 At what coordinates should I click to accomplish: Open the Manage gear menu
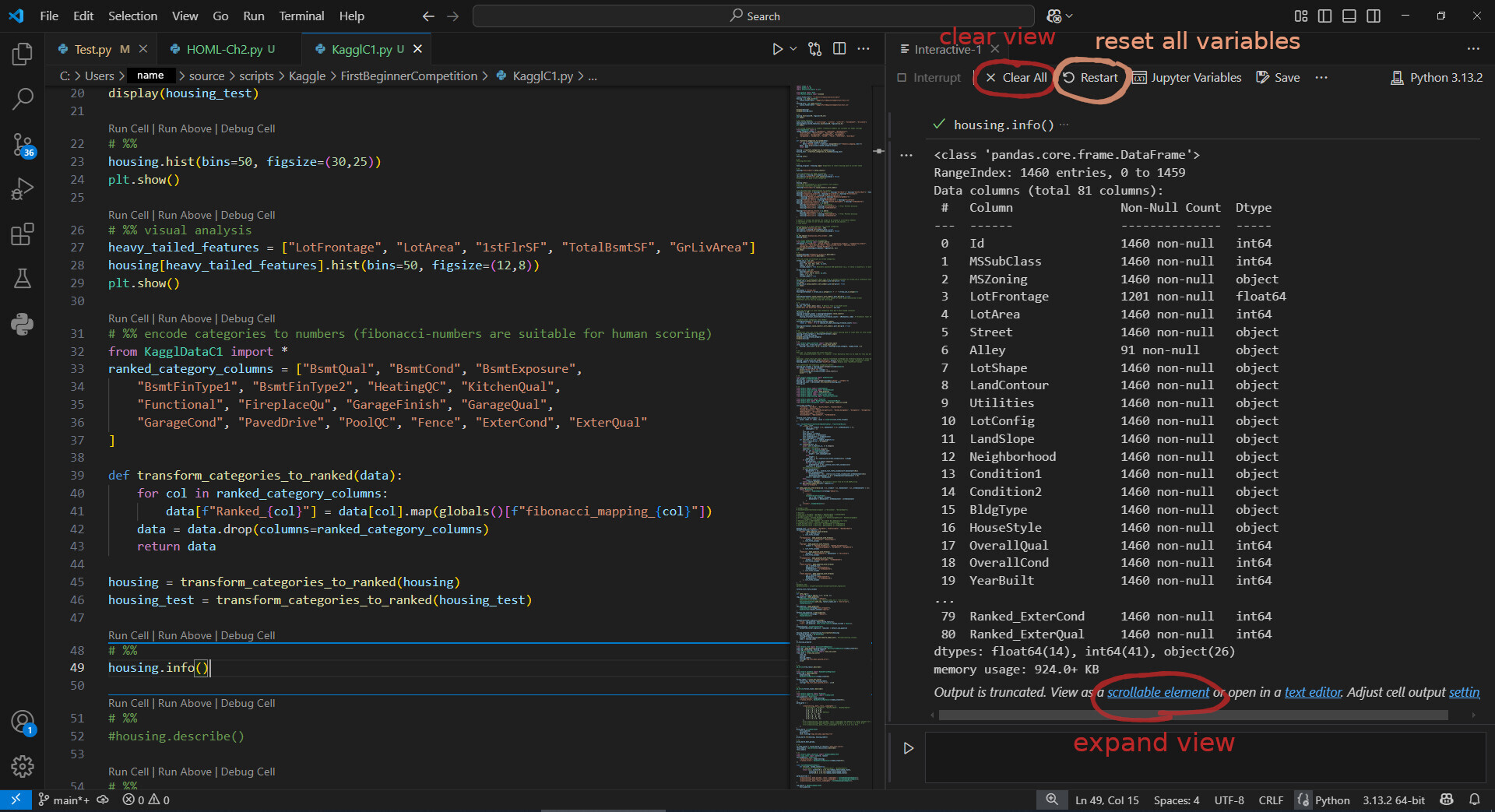click(x=23, y=767)
